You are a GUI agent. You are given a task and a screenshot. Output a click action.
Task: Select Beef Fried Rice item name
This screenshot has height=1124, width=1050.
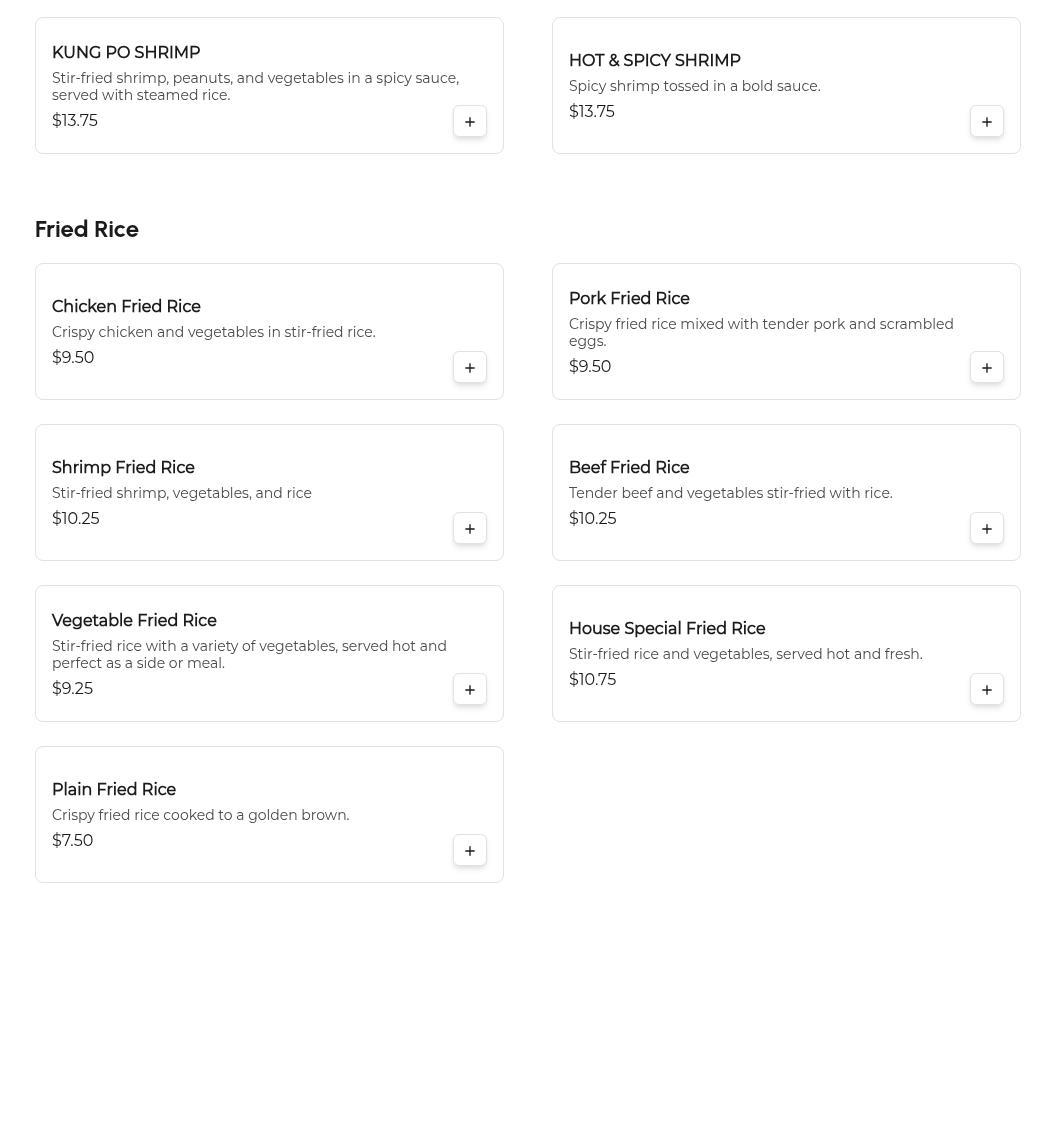(629, 468)
